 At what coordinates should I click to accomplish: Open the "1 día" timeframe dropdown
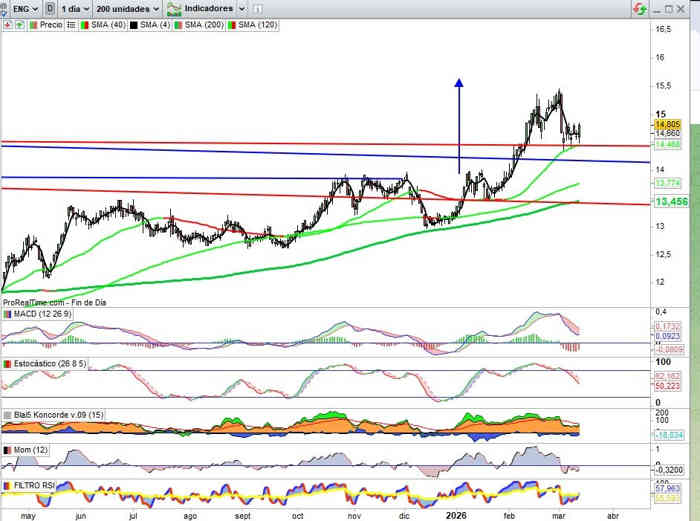(x=74, y=8)
